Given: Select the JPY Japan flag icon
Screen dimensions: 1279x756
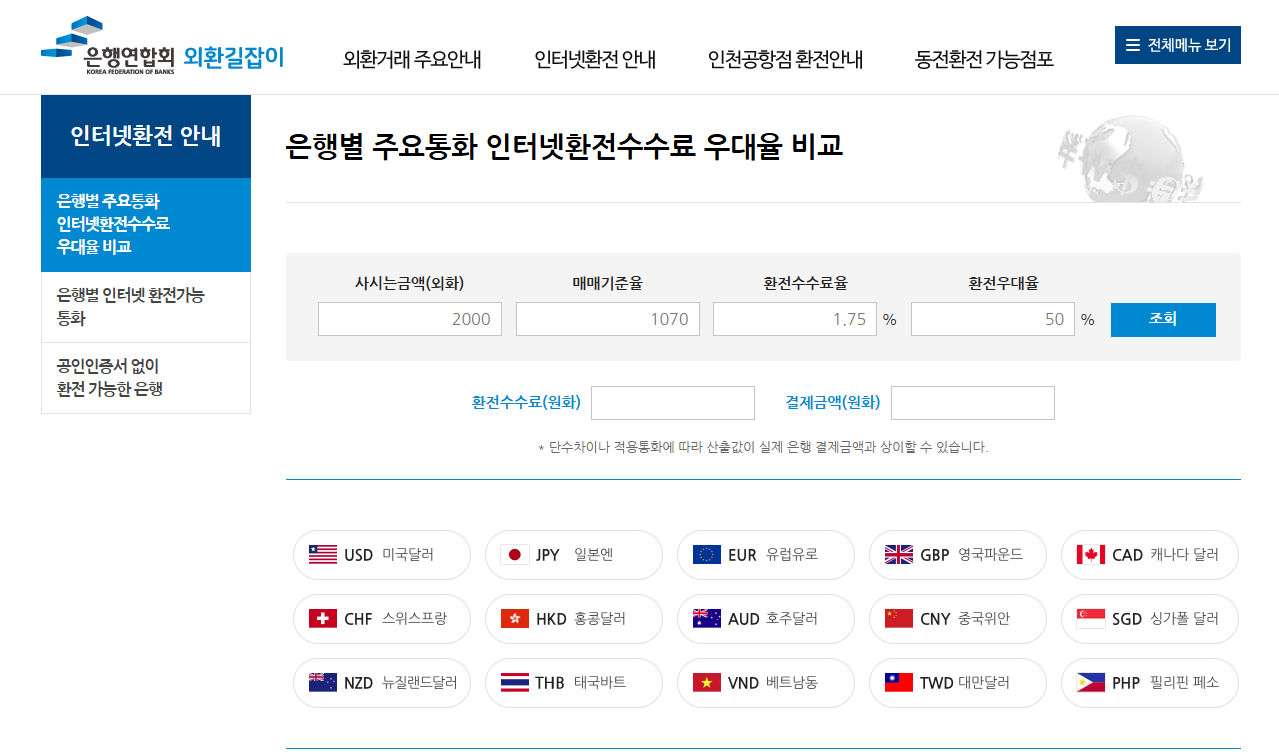Looking at the screenshot, I should click(x=514, y=555).
